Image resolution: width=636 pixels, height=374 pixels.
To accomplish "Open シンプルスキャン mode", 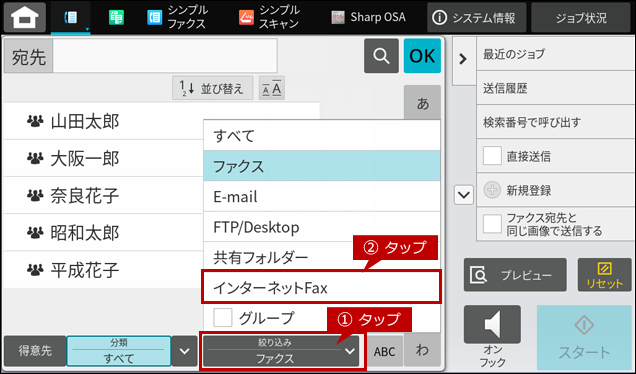I will pyautogui.click(x=269, y=17).
